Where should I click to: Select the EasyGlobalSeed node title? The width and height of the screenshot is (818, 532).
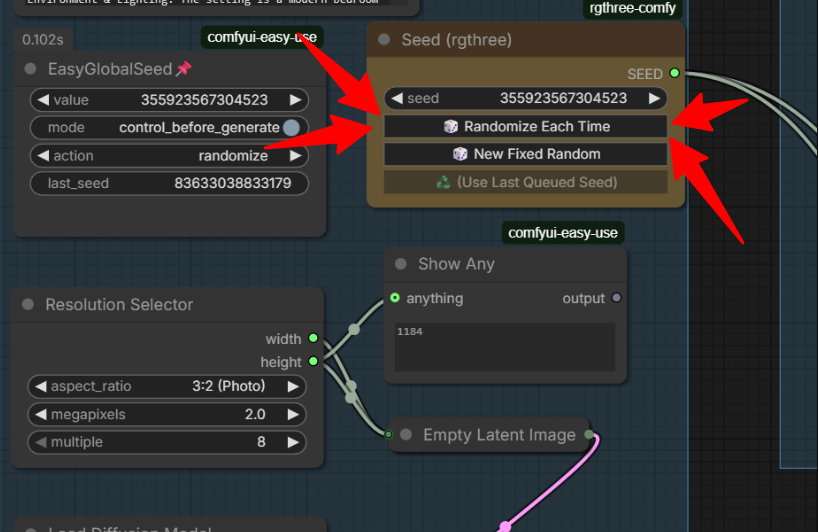110,69
